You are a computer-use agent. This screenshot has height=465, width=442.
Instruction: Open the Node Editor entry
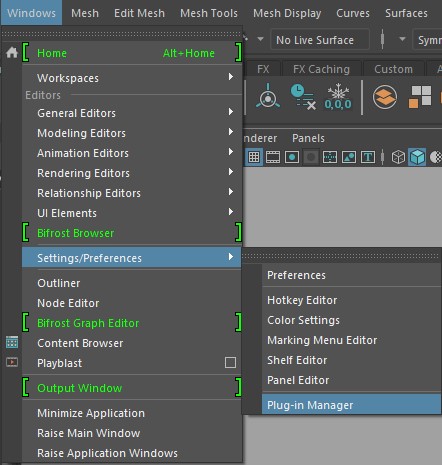pos(132,303)
